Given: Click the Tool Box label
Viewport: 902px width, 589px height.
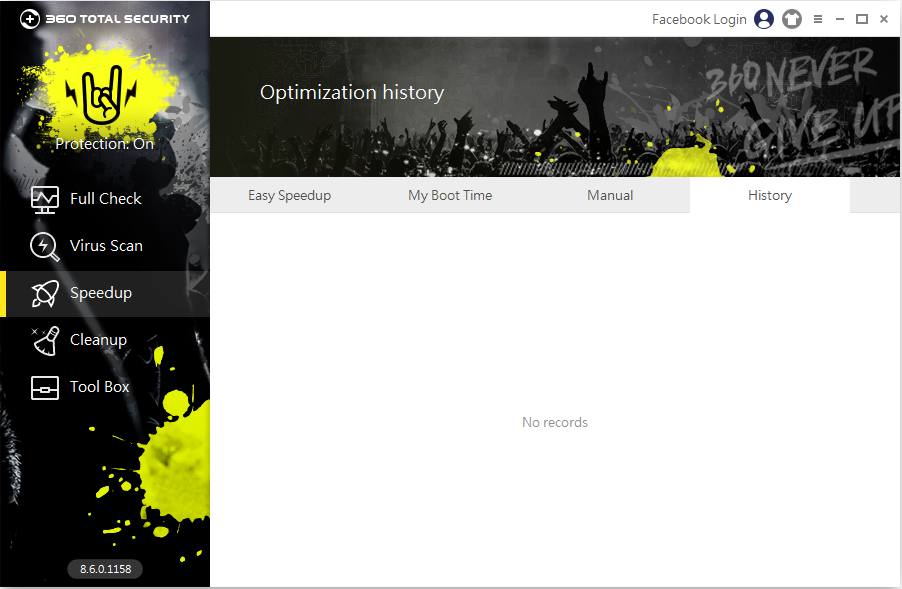Looking at the screenshot, I should click(x=100, y=387).
